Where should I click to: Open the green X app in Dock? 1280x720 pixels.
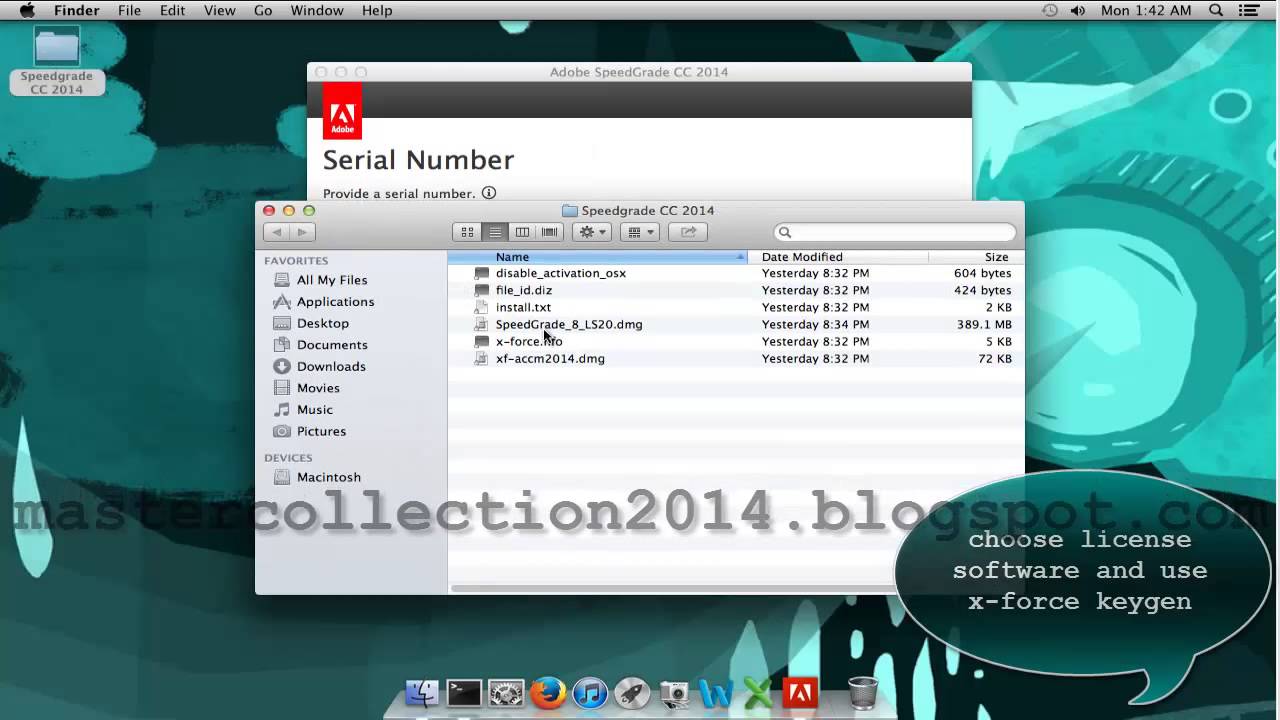click(x=758, y=692)
